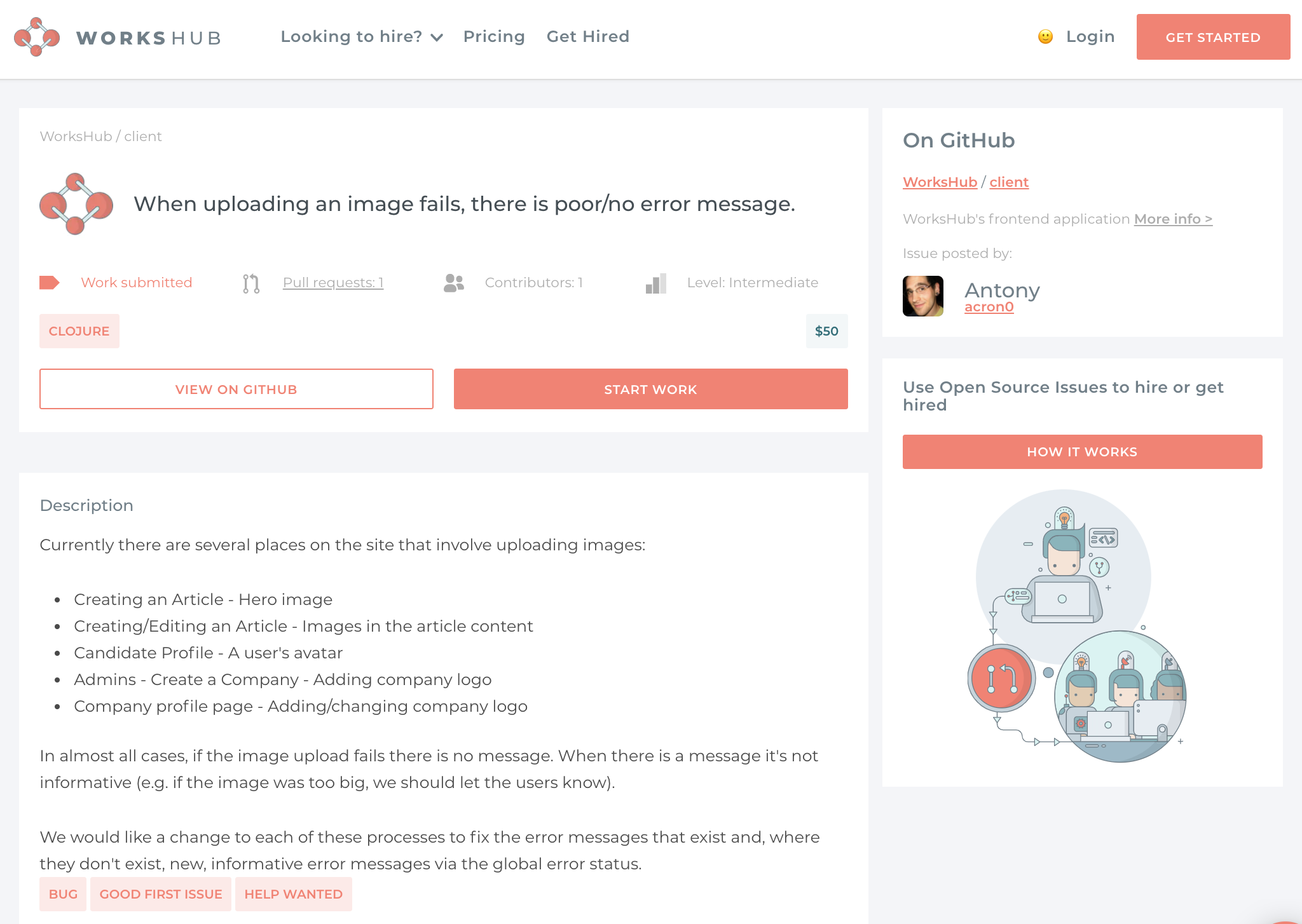This screenshot has height=924, width=1302.
Task: Click the Work submitted tag icon
Action: tap(50, 283)
